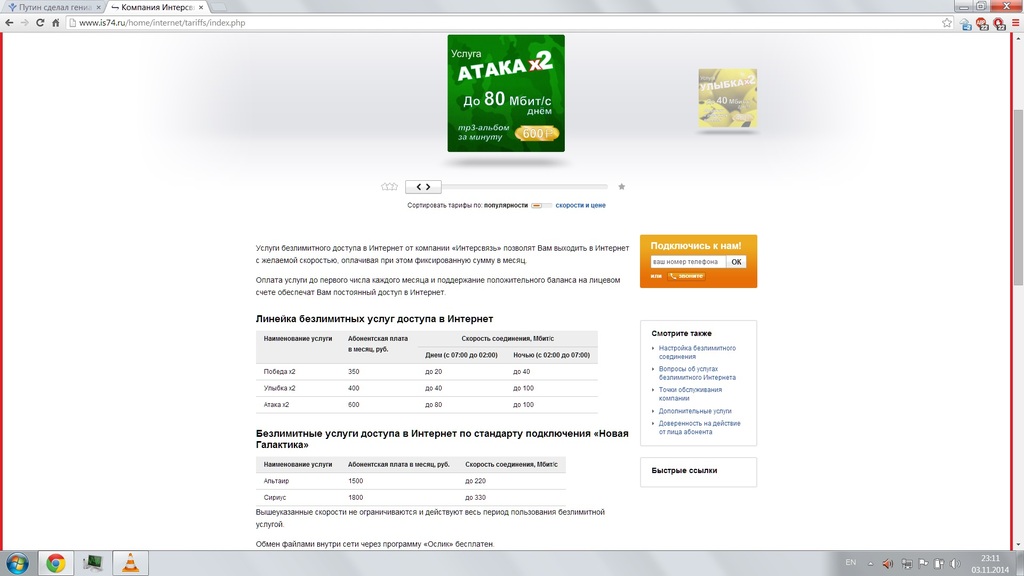This screenshot has height=576, width=1024.
Task: Switch to the 'Путин сделал' tab
Action: (x=54, y=7)
